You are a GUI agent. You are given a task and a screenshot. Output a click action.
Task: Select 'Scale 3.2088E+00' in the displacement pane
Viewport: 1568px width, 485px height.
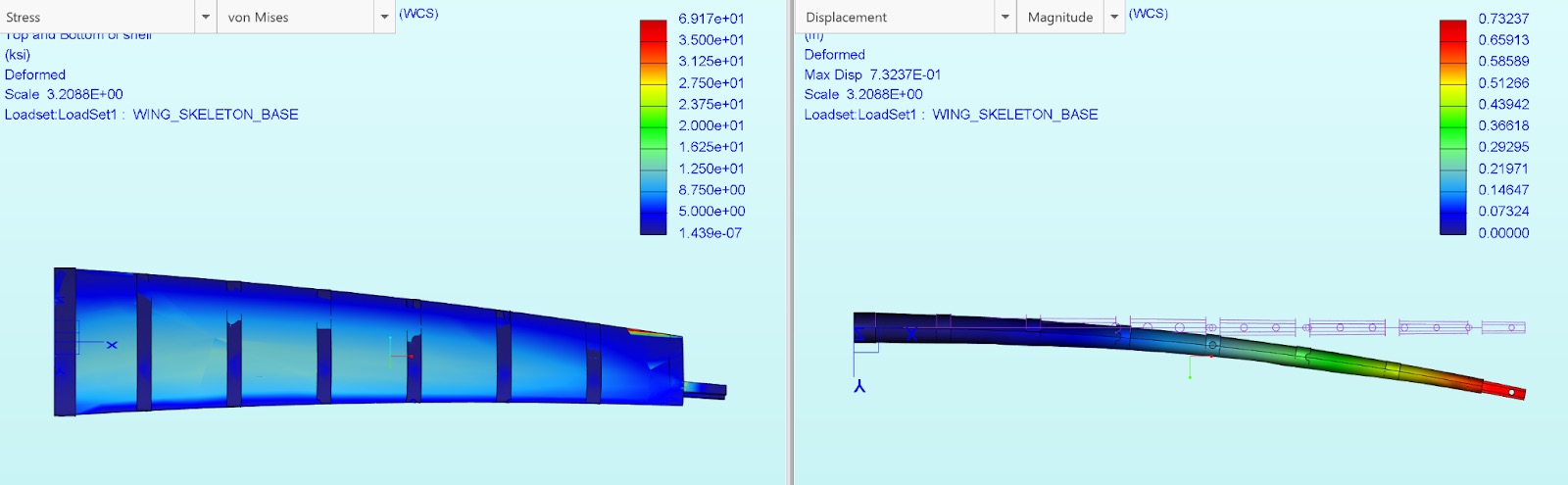coord(863,94)
